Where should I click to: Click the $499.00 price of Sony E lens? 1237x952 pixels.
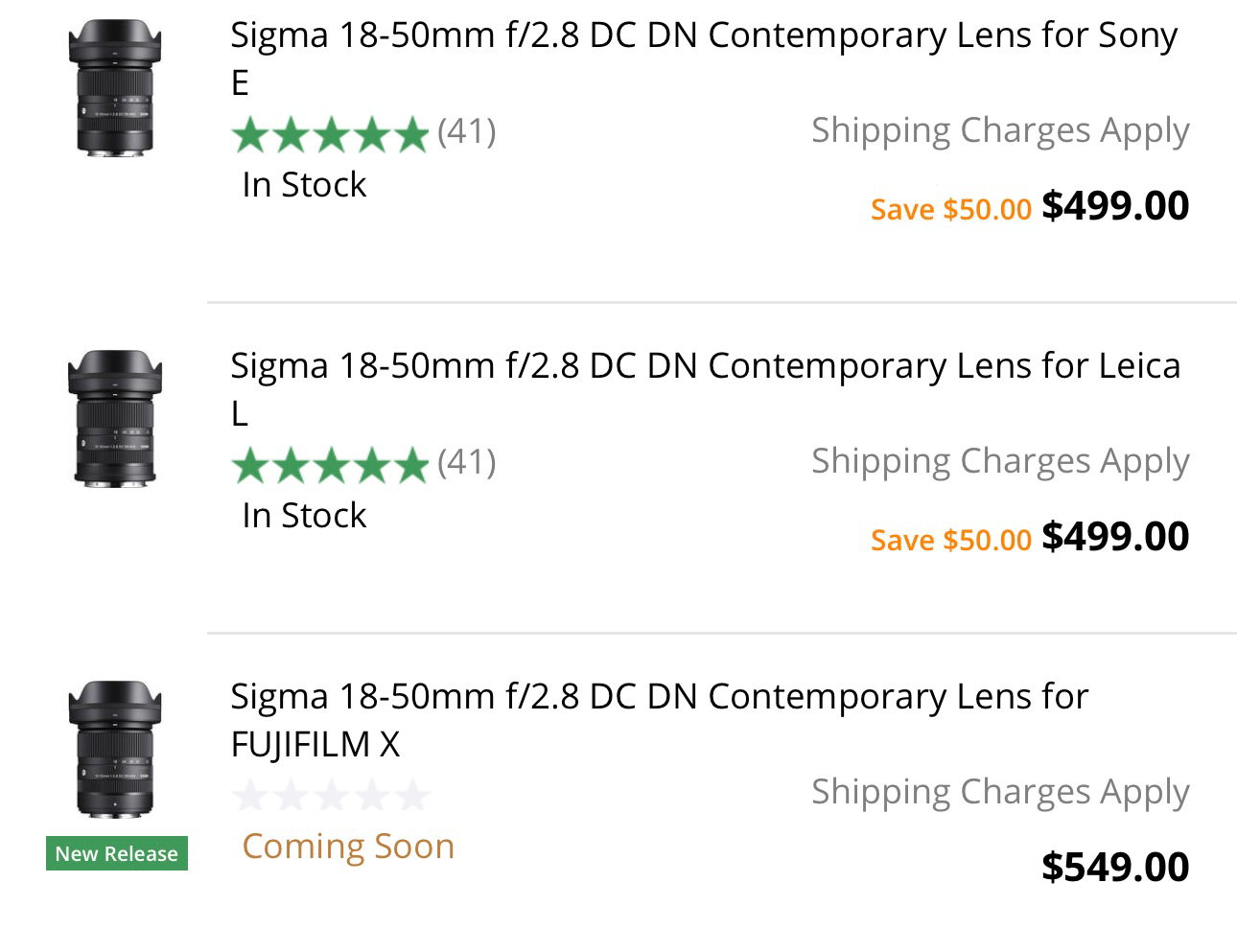click(x=1115, y=205)
